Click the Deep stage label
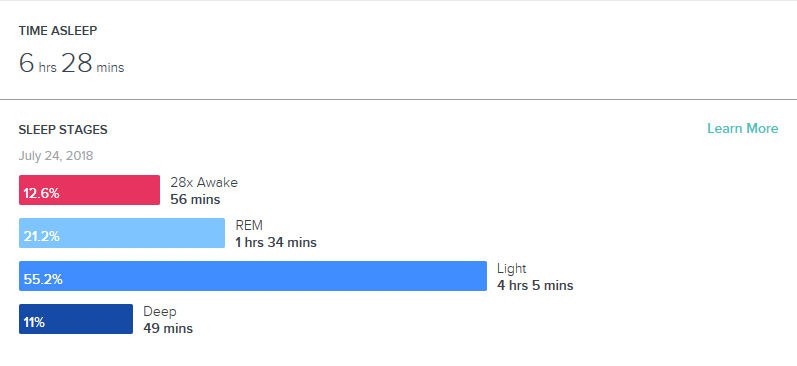The height and width of the screenshot is (366, 797). point(160,311)
